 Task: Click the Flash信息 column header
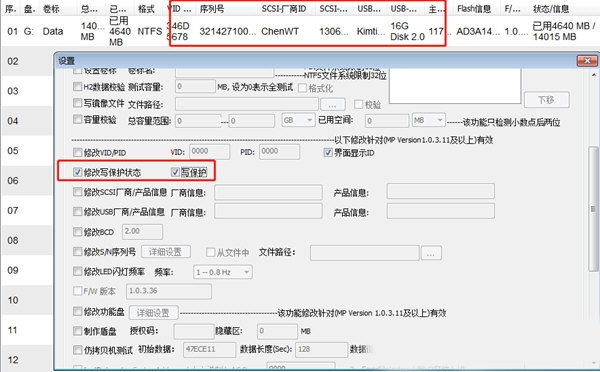(x=474, y=8)
